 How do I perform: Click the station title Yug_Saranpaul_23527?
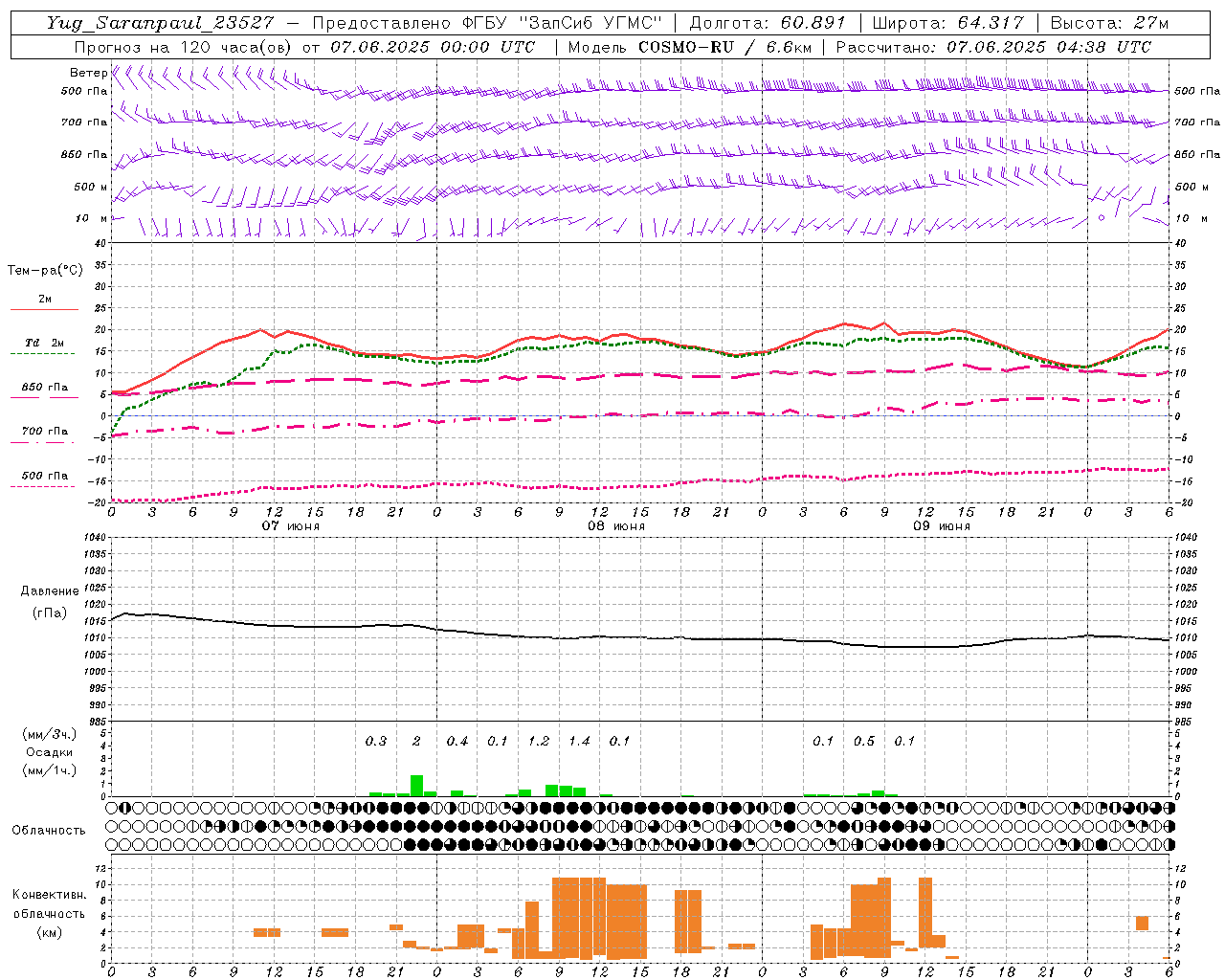coord(162,23)
